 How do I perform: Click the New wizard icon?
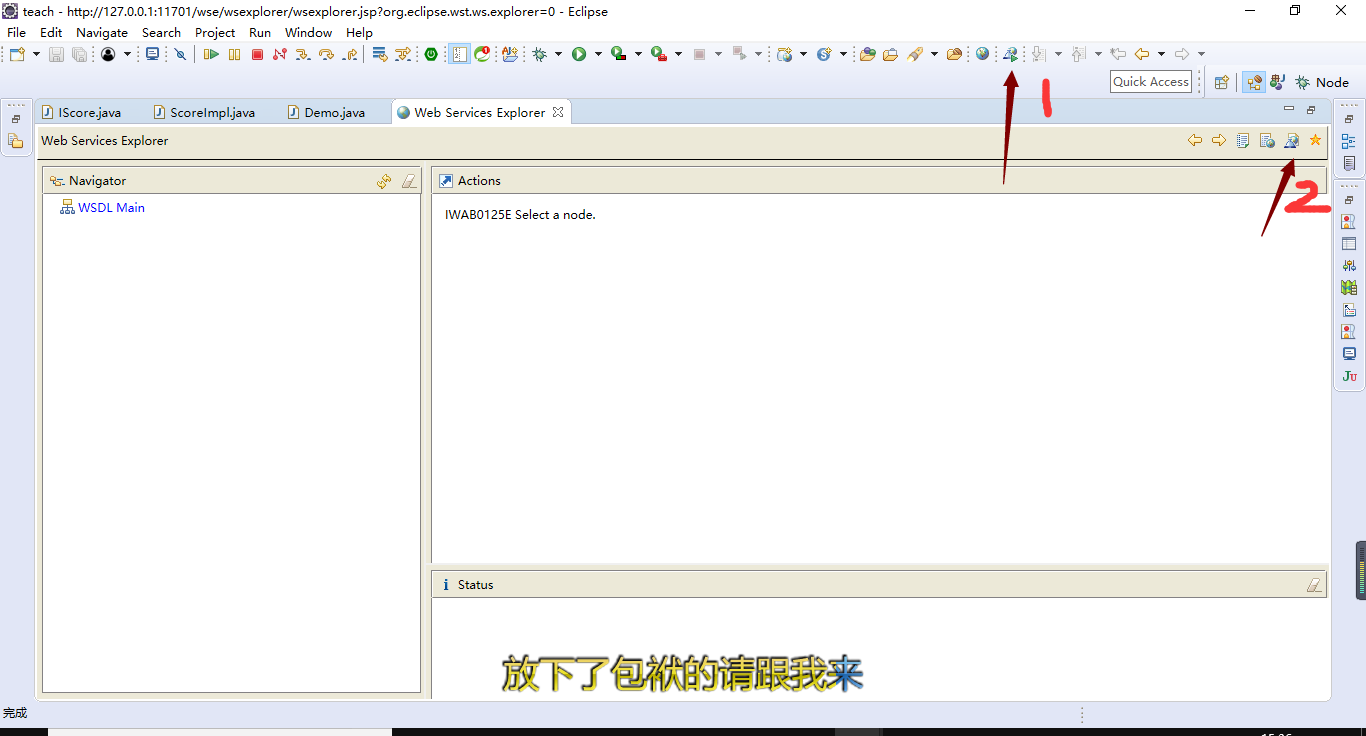[x=18, y=54]
